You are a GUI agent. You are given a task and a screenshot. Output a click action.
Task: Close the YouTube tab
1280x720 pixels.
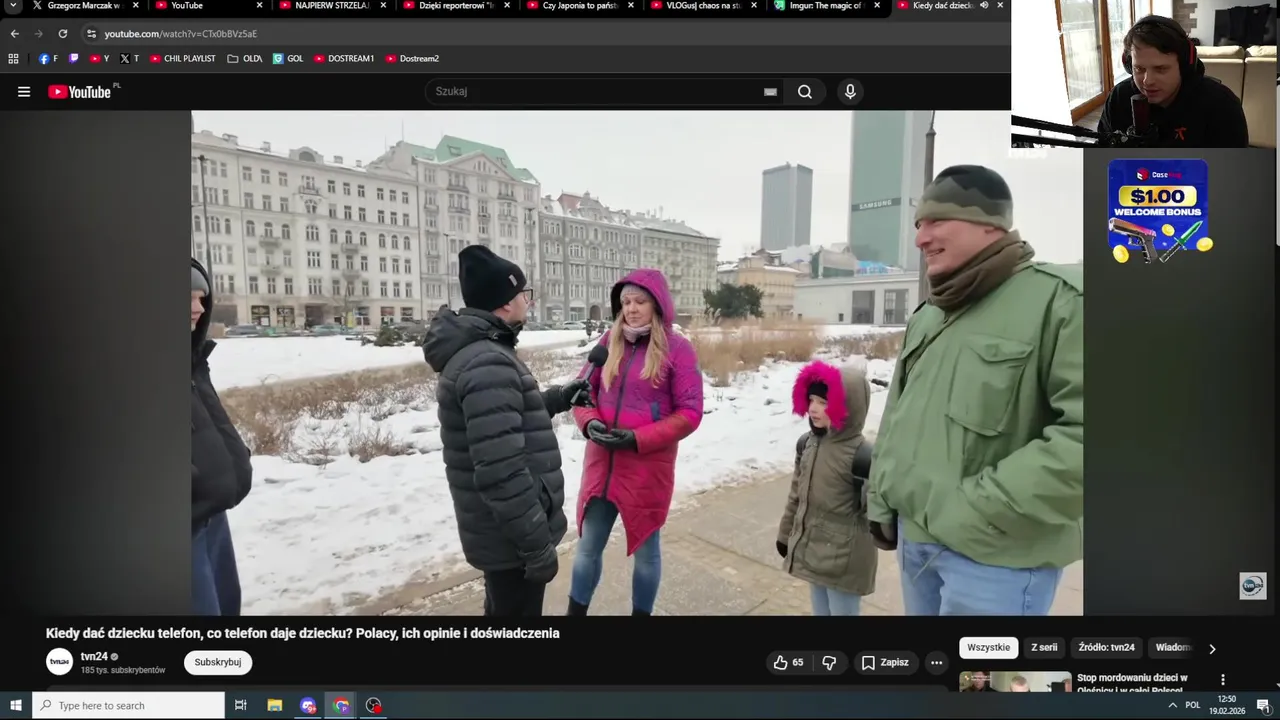pyautogui.click(x=260, y=5)
